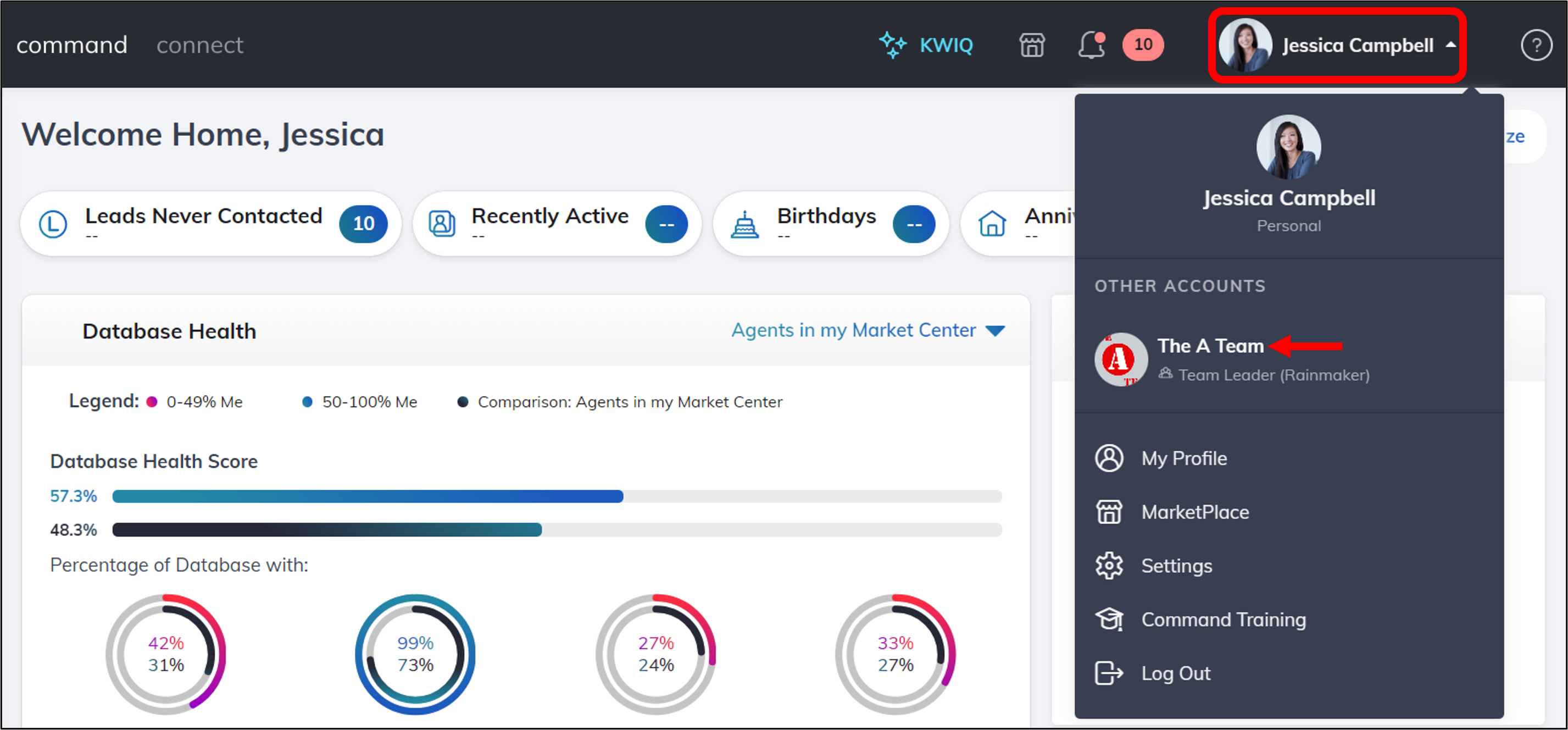Select MarketPlace from account menu
This screenshot has height=730, width=1568.
coord(1194,512)
